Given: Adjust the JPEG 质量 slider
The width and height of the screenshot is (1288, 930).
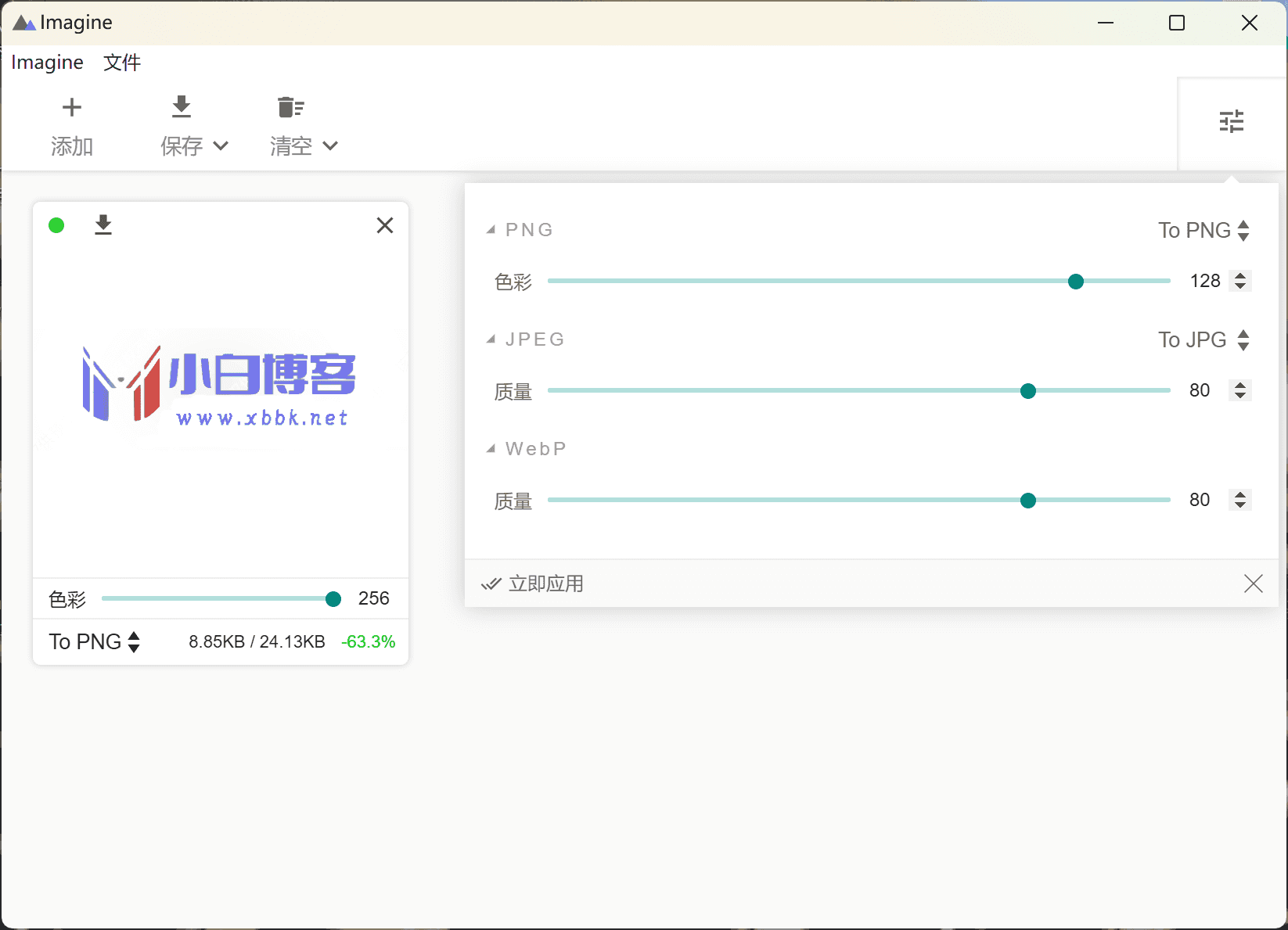Looking at the screenshot, I should coord(858,391).
